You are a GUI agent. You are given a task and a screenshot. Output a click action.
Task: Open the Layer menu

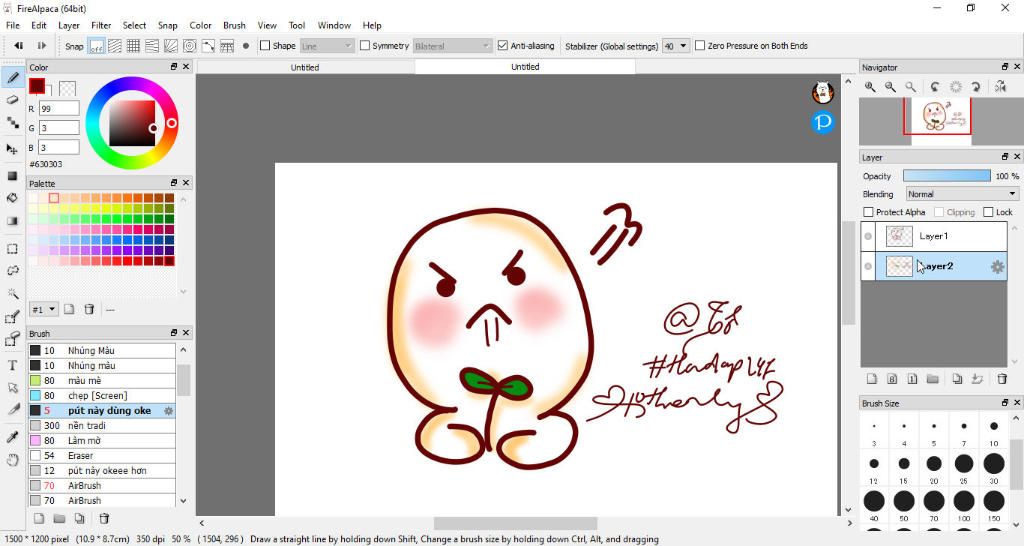pos(69,25)
